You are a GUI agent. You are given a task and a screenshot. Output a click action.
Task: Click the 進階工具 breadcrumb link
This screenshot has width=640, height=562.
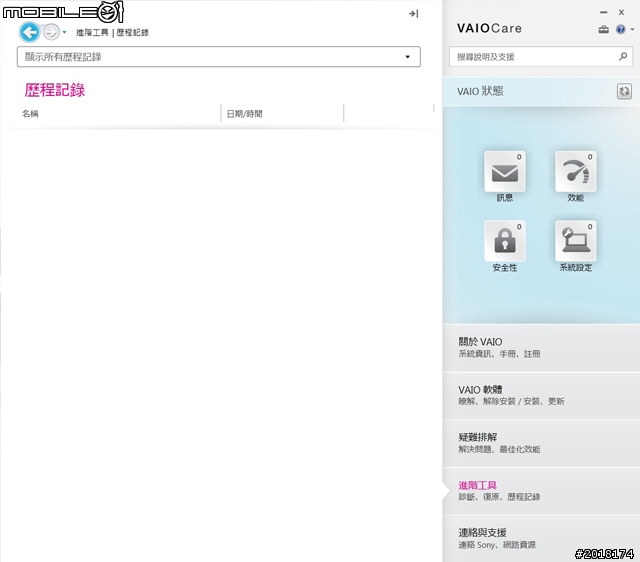coord(92,33)
